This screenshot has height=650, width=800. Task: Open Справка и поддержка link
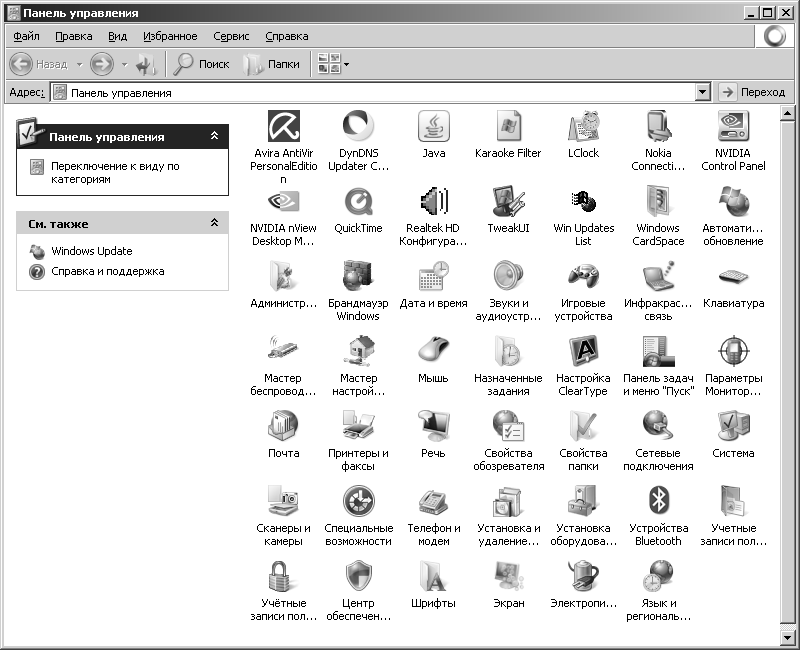point(108,271)
